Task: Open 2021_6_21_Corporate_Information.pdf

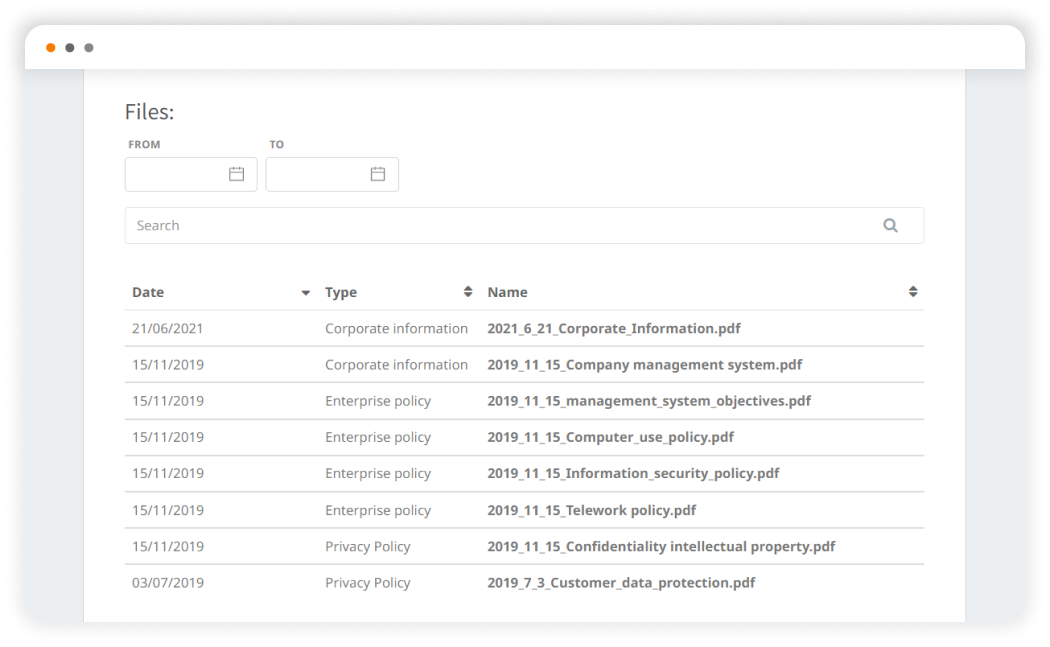Action: point(613,328)
